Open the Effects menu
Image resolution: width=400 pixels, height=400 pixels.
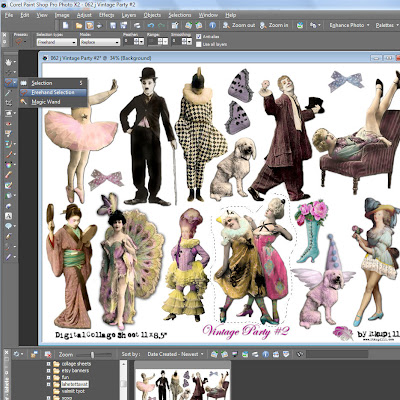(106, 15)
